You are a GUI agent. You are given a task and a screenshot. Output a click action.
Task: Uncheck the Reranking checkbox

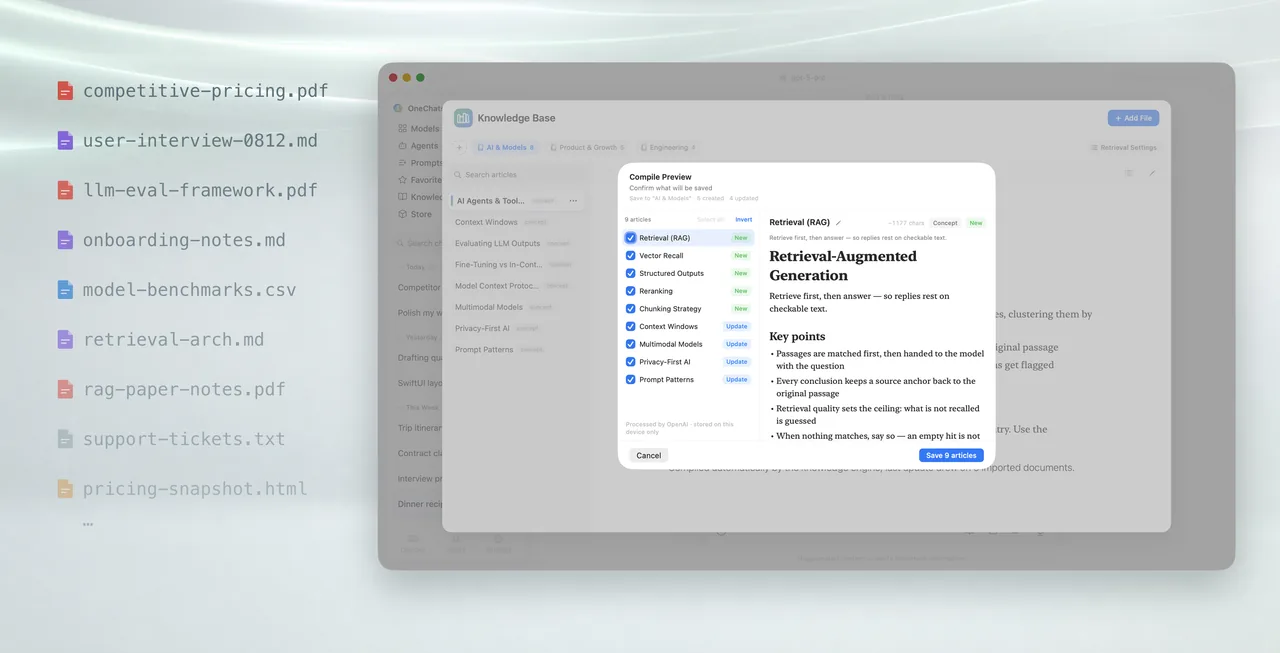click(631, 291)
